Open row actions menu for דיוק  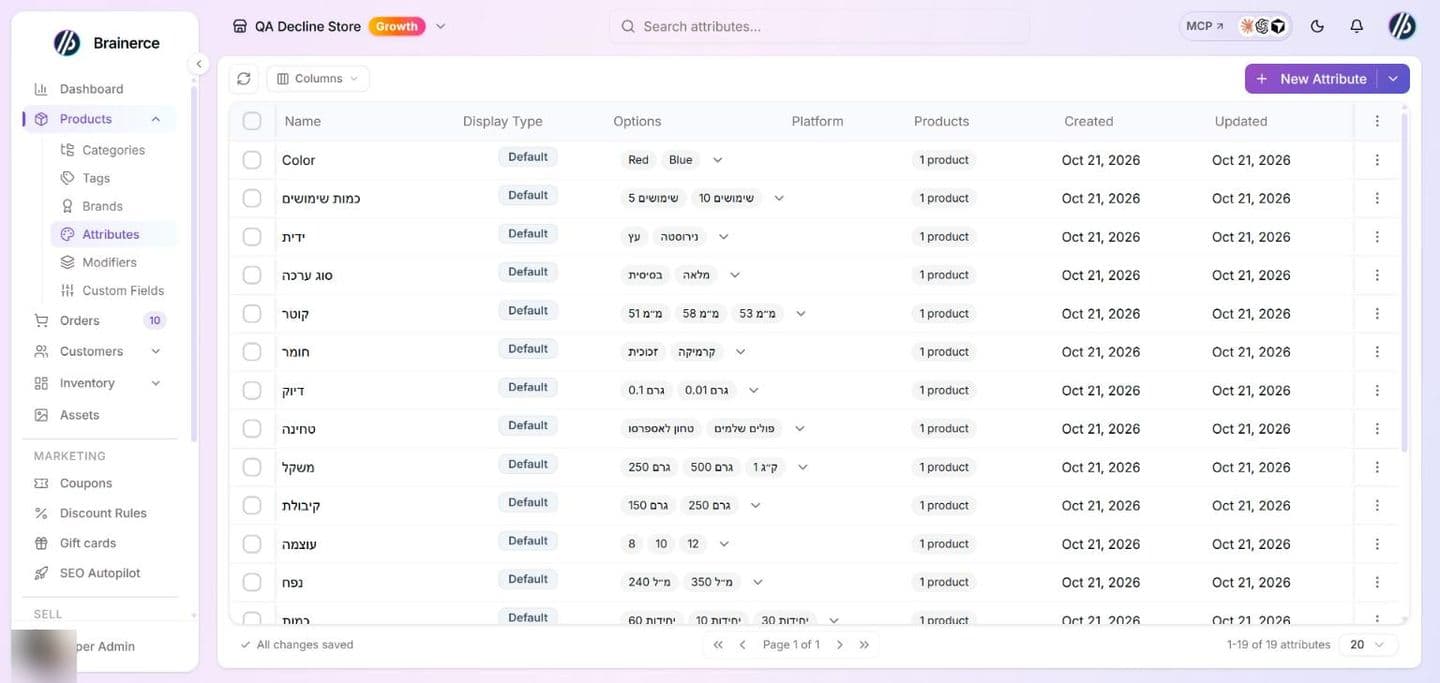[x=1377, y=390]
